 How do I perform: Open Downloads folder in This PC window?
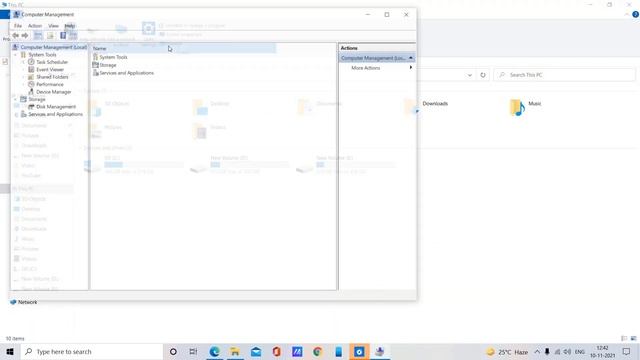[x=435, y=104]
